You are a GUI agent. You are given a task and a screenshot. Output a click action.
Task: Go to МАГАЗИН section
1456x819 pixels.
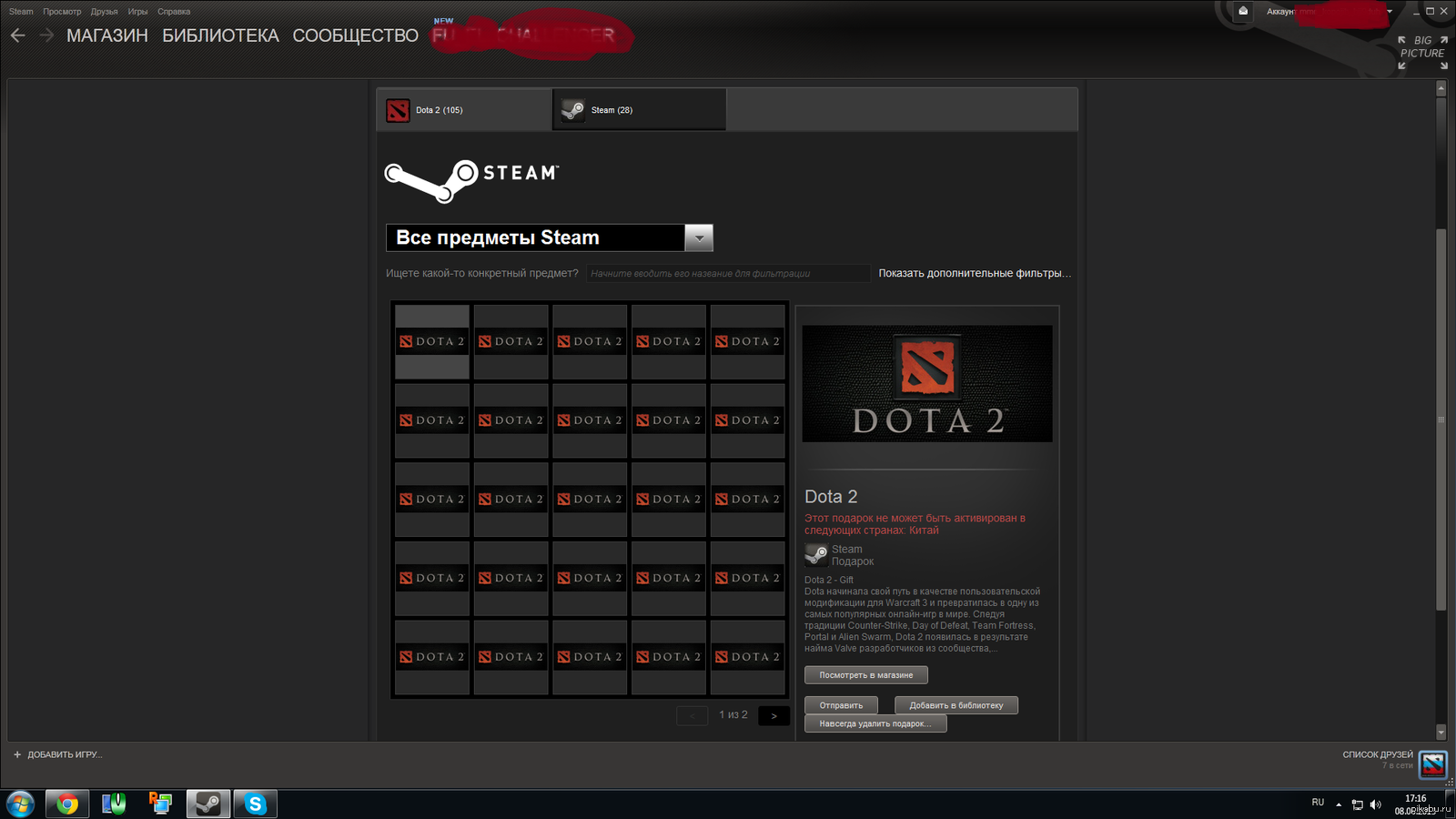pyautogui.click(x=107, y=35)
